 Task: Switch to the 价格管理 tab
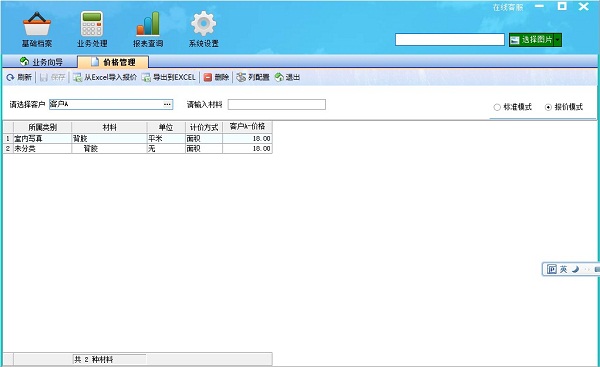(113, 62)
